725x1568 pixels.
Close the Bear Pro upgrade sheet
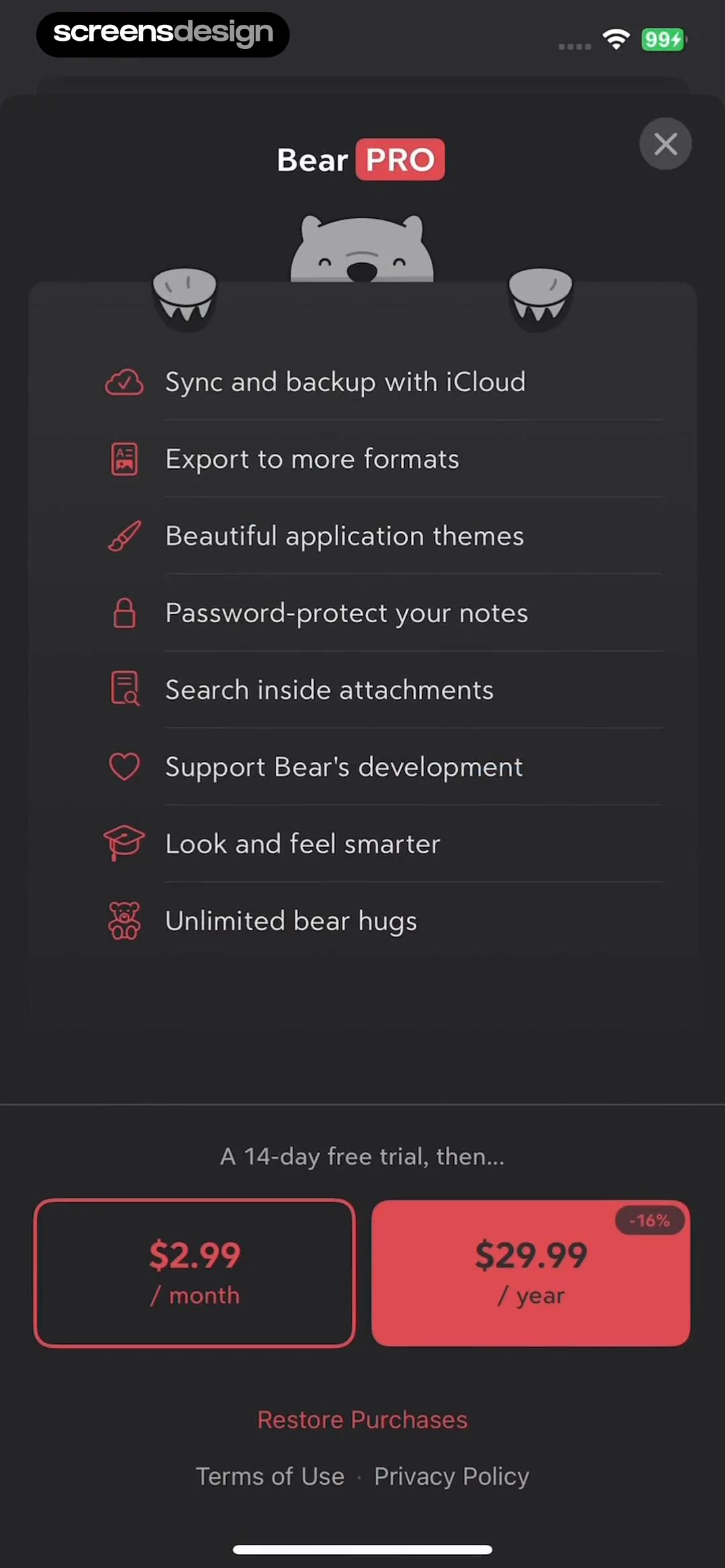point(665,144)
